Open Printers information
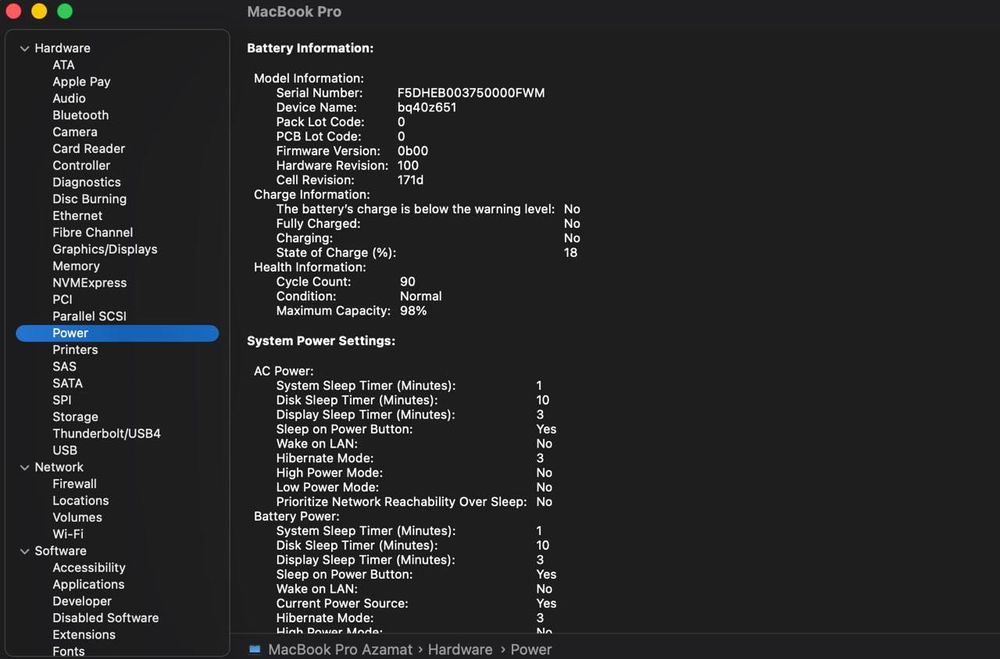 (x=75, y=350)
